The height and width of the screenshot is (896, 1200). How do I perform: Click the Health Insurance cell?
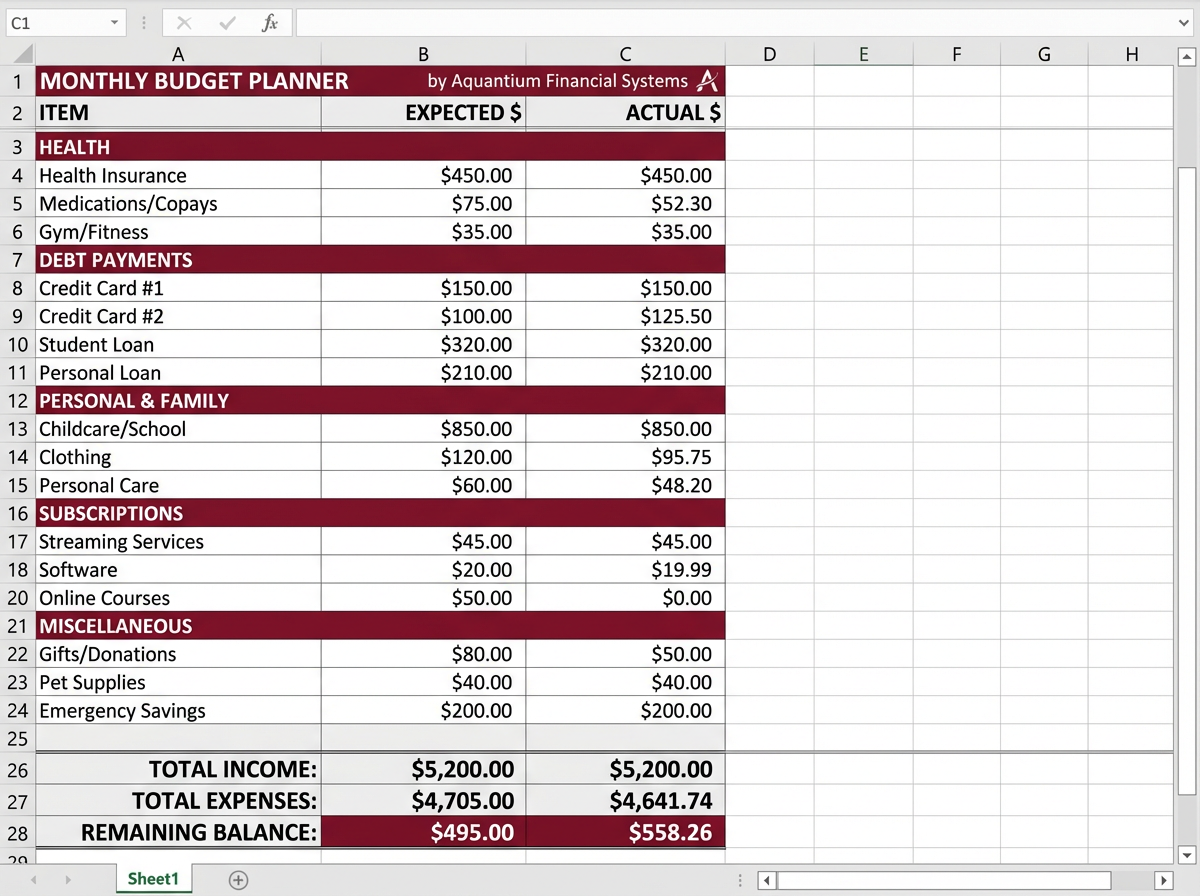(x=113, y=175)
